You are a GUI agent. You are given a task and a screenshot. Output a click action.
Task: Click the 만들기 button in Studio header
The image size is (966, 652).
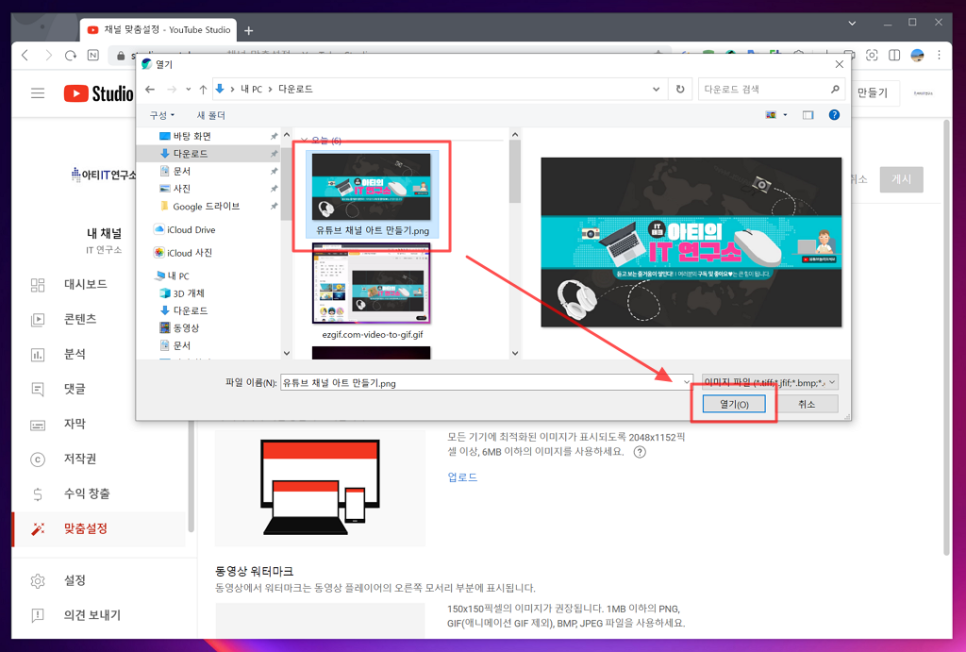[873, 93]
